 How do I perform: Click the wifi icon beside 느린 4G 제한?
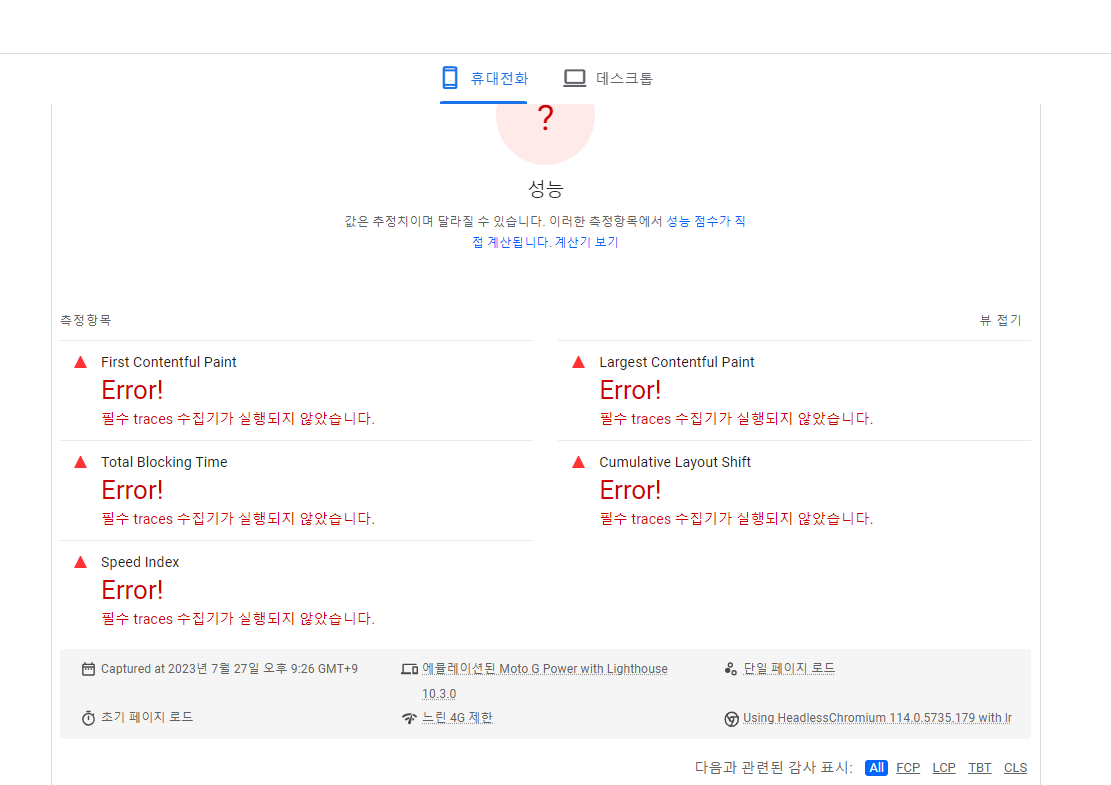pos(408,718)
